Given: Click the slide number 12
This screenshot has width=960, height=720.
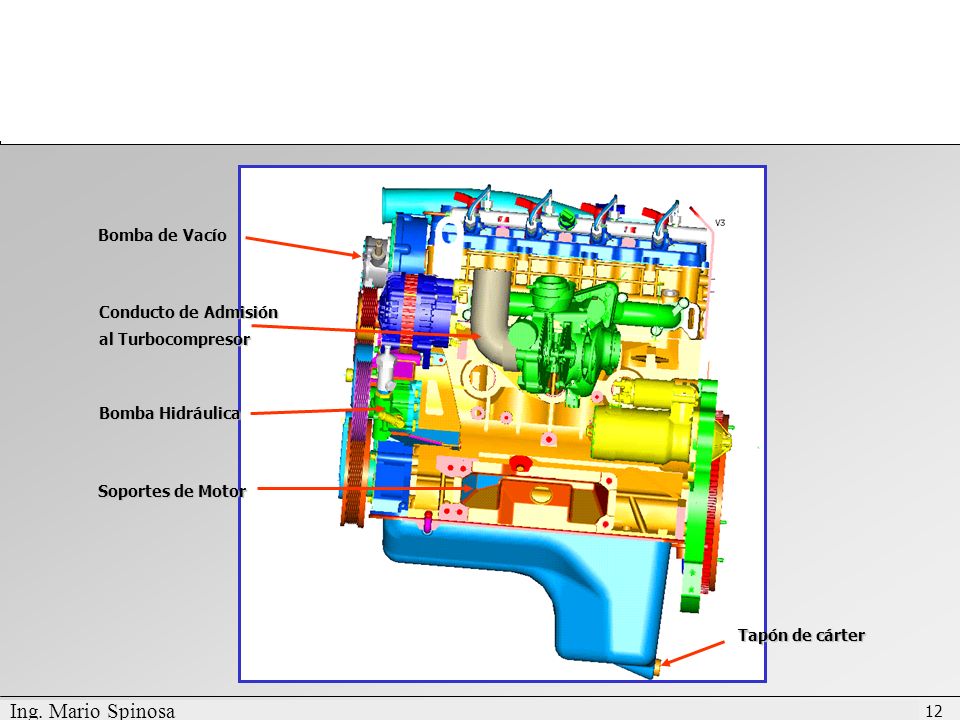Looking at the screenshot, I should click(x=934, y=711).
